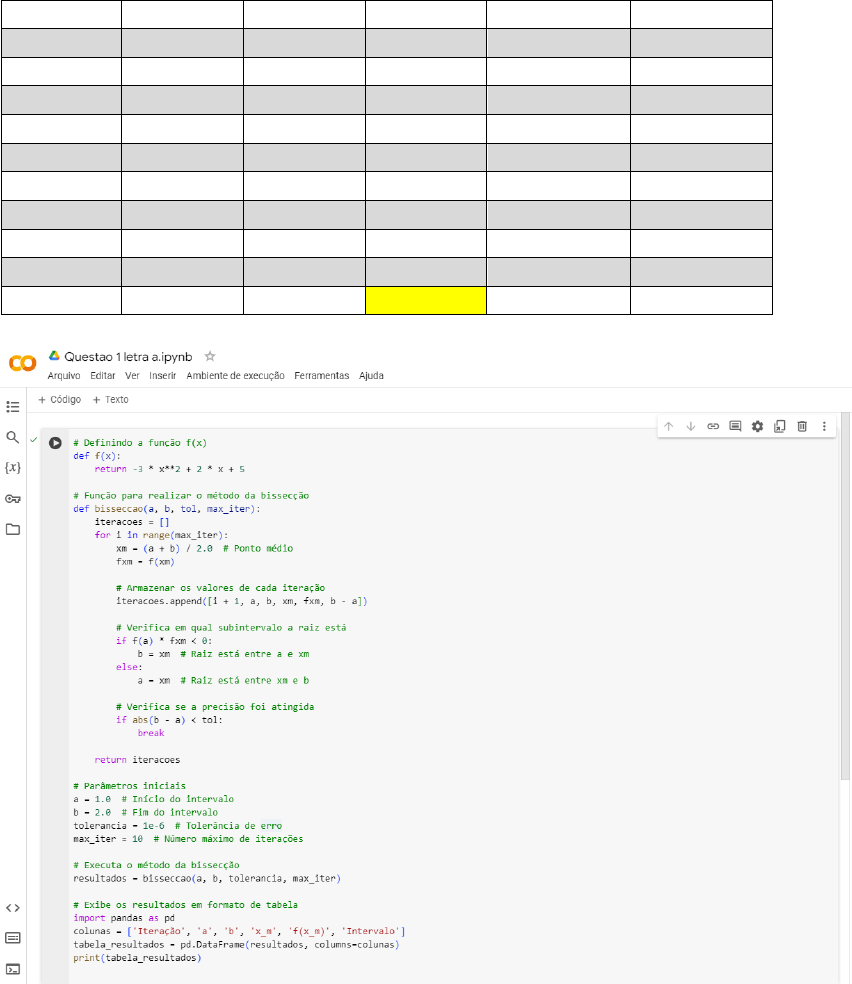Open cell editor settings gear

(757, 426)
